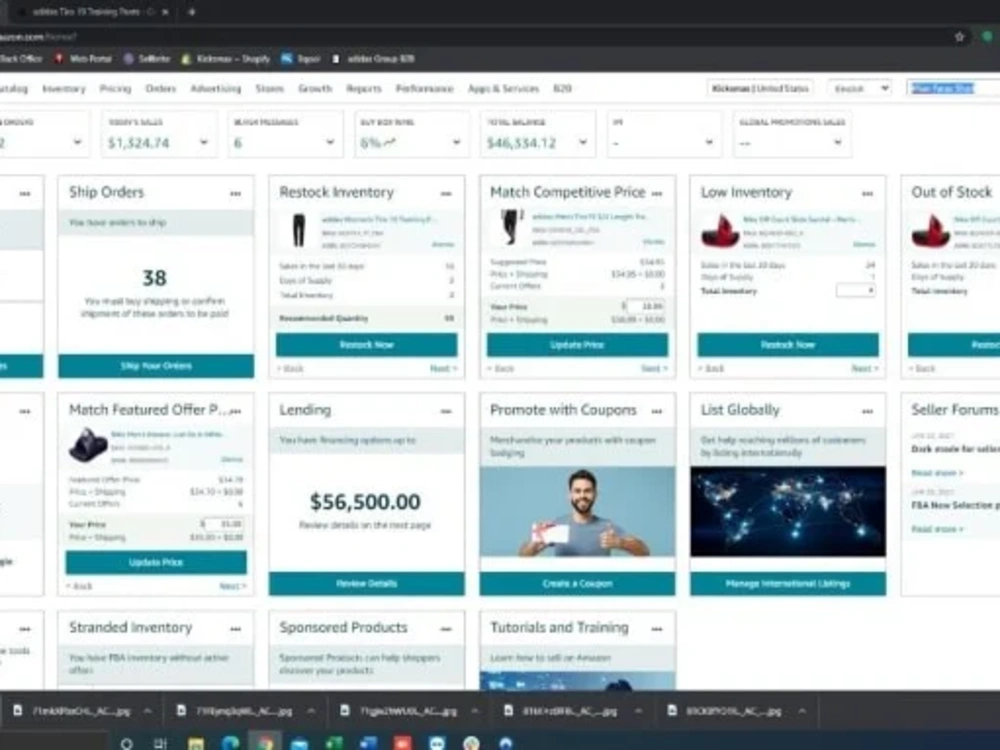
Task: Expand options for the last downloaded jpg file
Action: click(802, 710)
